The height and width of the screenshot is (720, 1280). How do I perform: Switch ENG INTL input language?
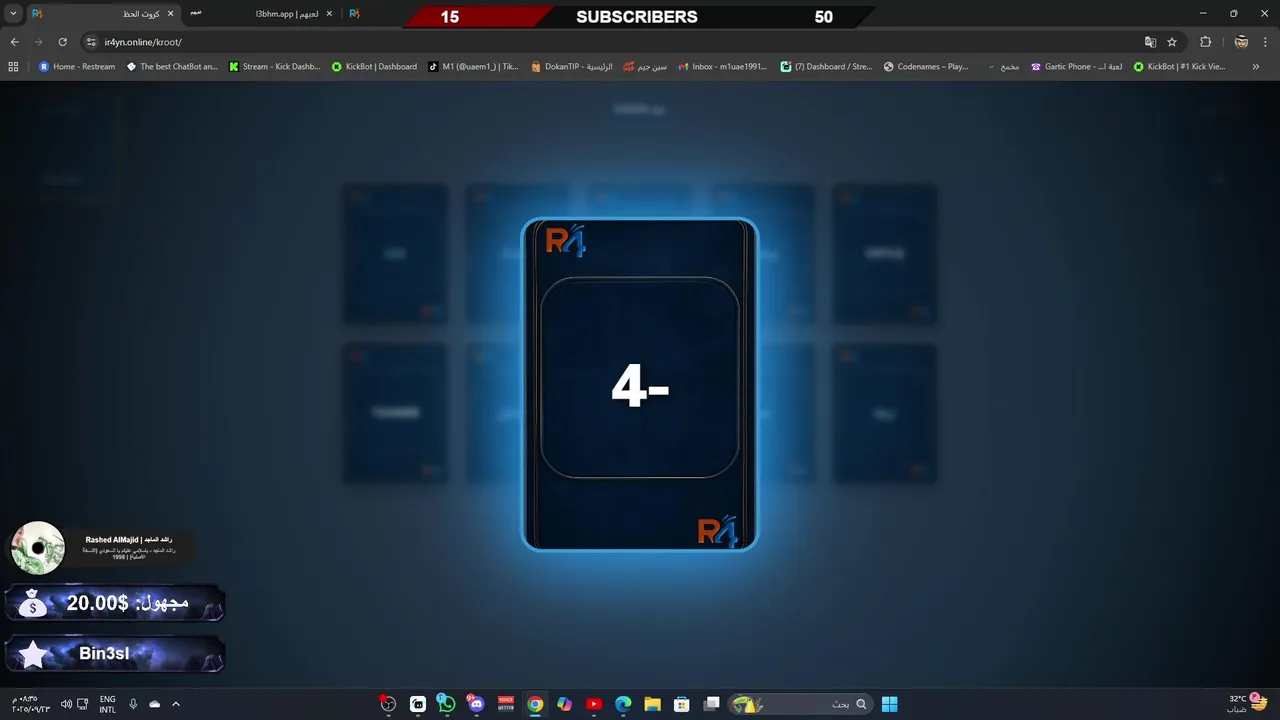pyautogui.click(x=107, y=704)
